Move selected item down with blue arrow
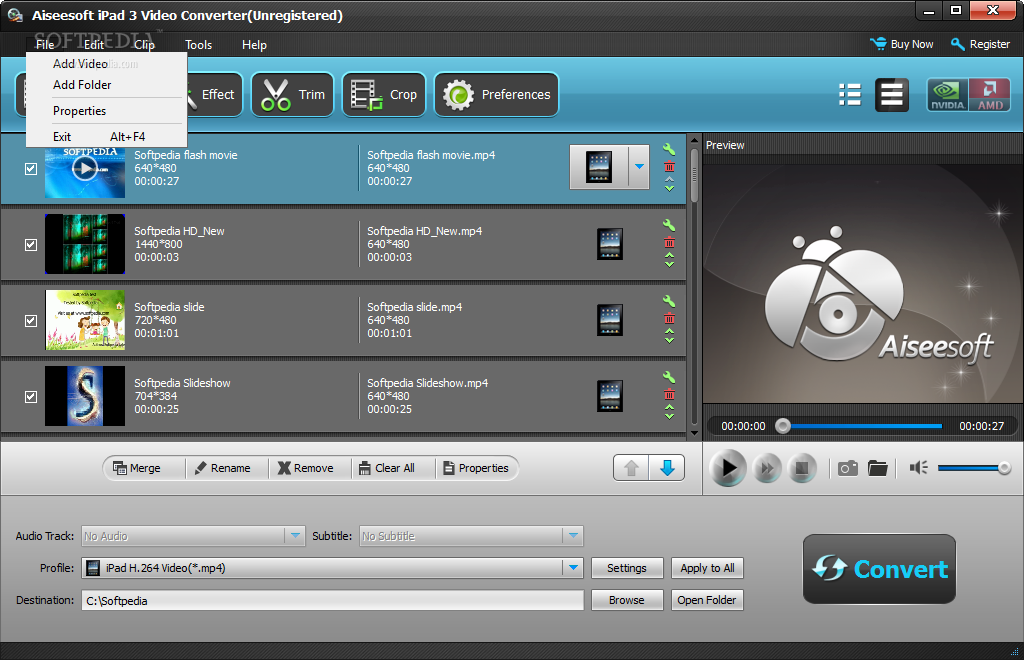Screen dimensions: 1024x660 point(667,468)
